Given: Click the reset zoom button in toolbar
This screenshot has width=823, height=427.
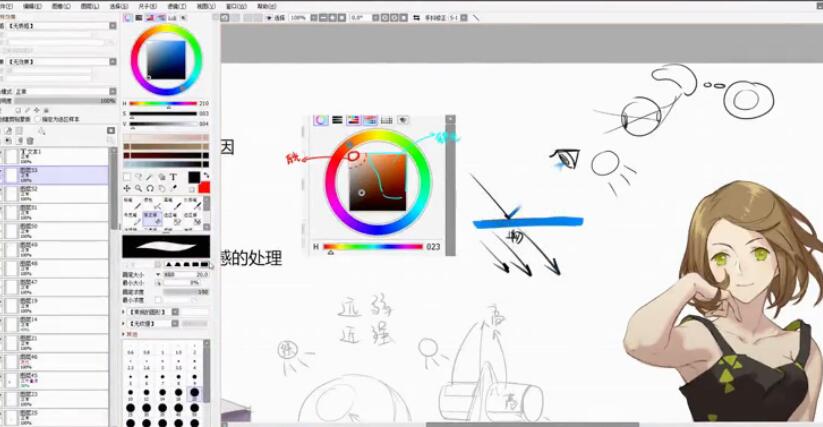Looking at the screenshot, I should 342,18.
